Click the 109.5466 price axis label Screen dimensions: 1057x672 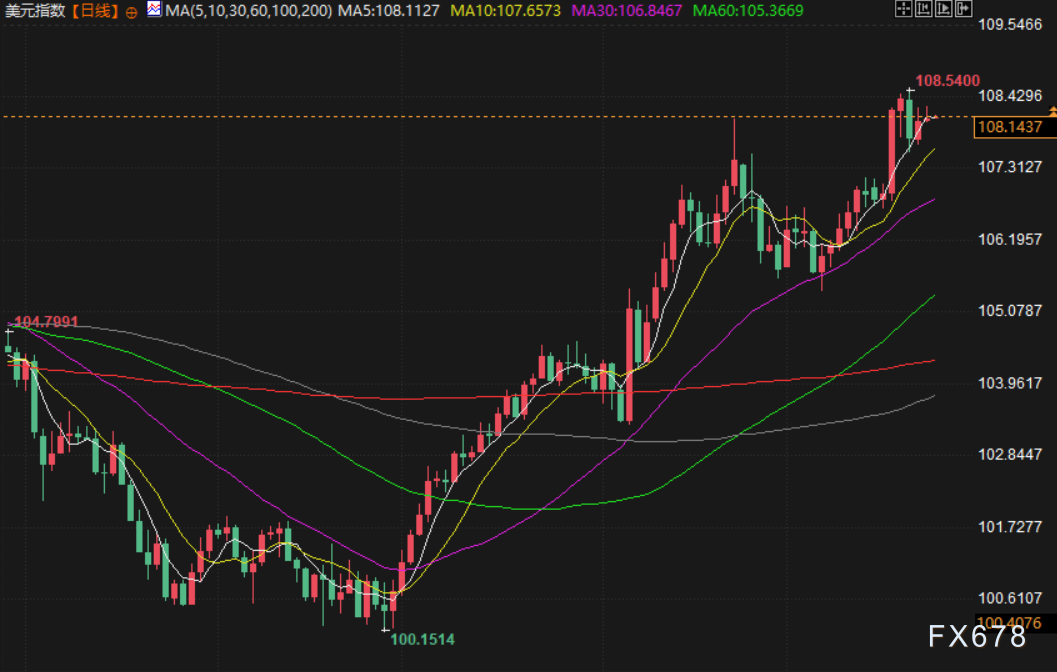[x=1011, y=23]
